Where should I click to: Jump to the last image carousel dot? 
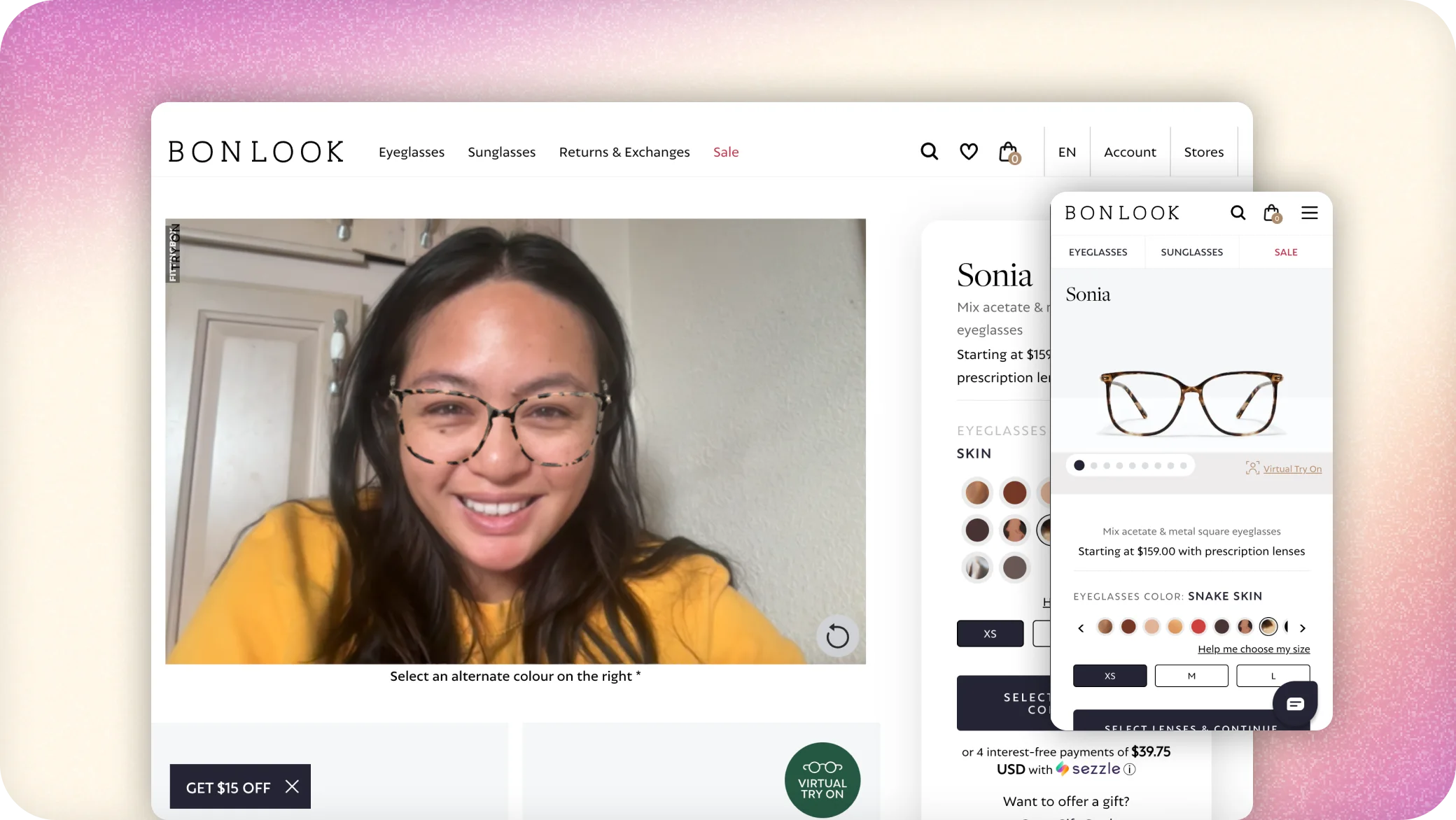[x=1183, y=465]
